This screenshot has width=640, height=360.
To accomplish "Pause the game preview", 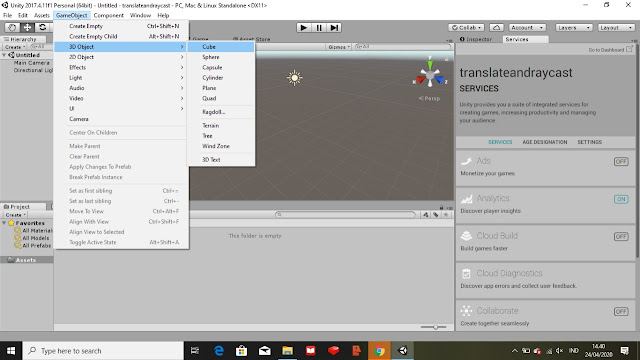I will [x=319, y=28].
